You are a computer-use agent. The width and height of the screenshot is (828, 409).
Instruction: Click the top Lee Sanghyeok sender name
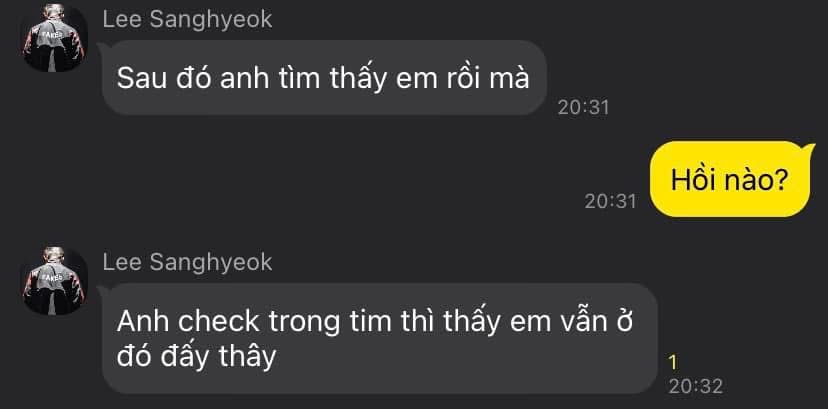pos(187,20)
